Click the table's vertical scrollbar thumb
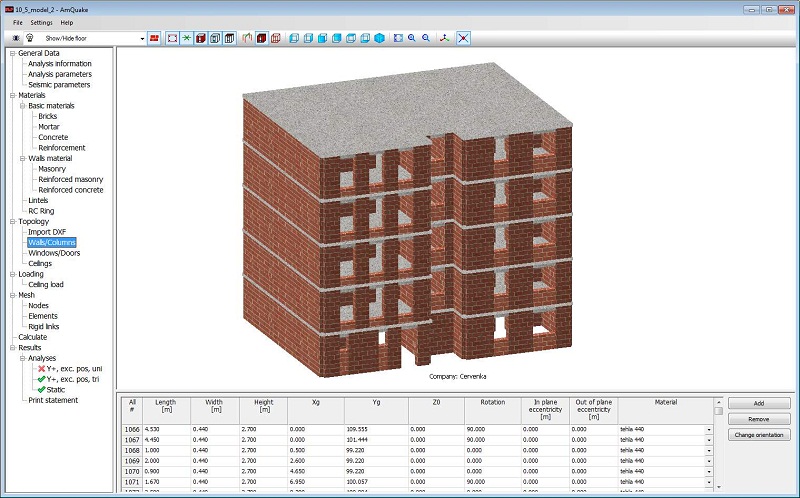Screen dimensions: 800x498 718,411
